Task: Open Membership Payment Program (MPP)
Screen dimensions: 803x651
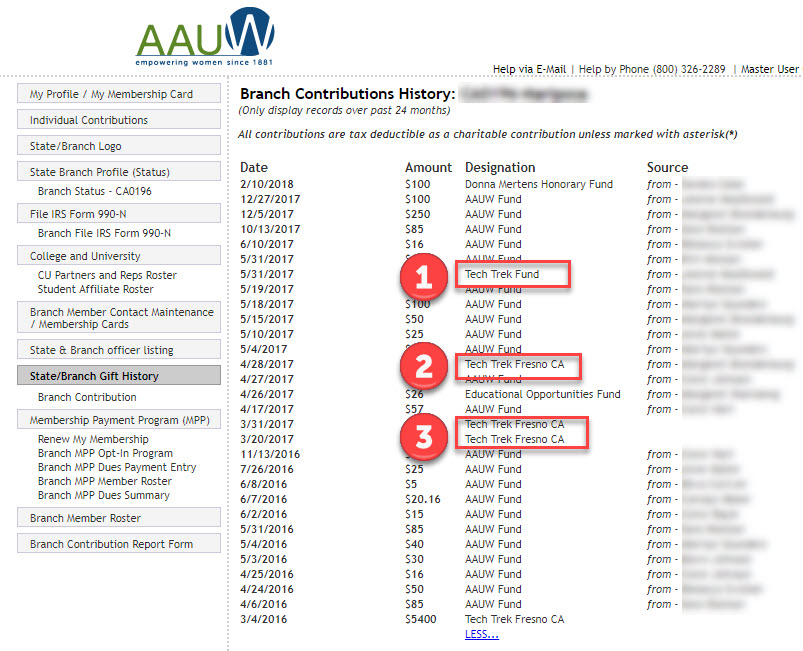Action: click(119, 419)
